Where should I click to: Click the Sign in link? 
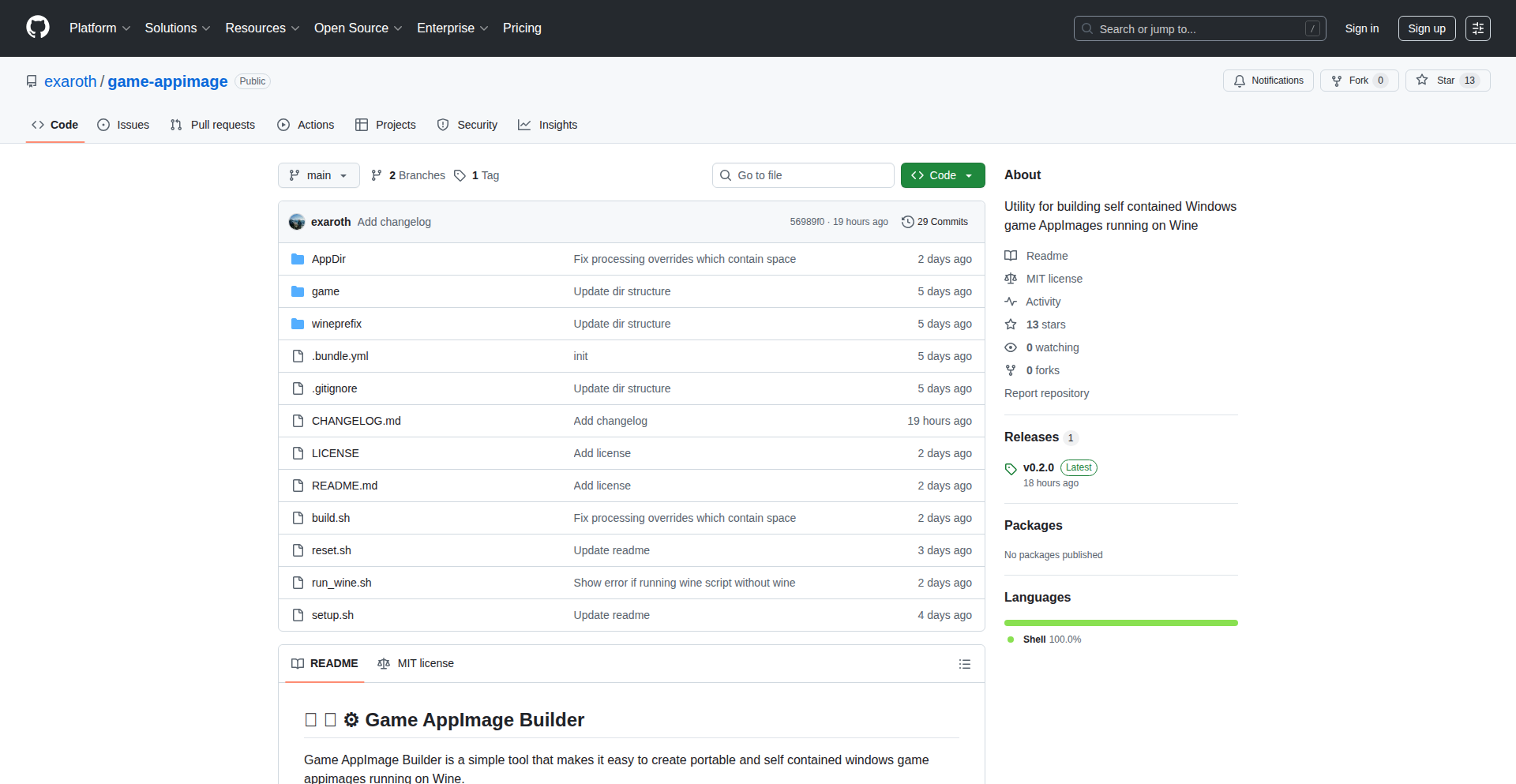1362,28
